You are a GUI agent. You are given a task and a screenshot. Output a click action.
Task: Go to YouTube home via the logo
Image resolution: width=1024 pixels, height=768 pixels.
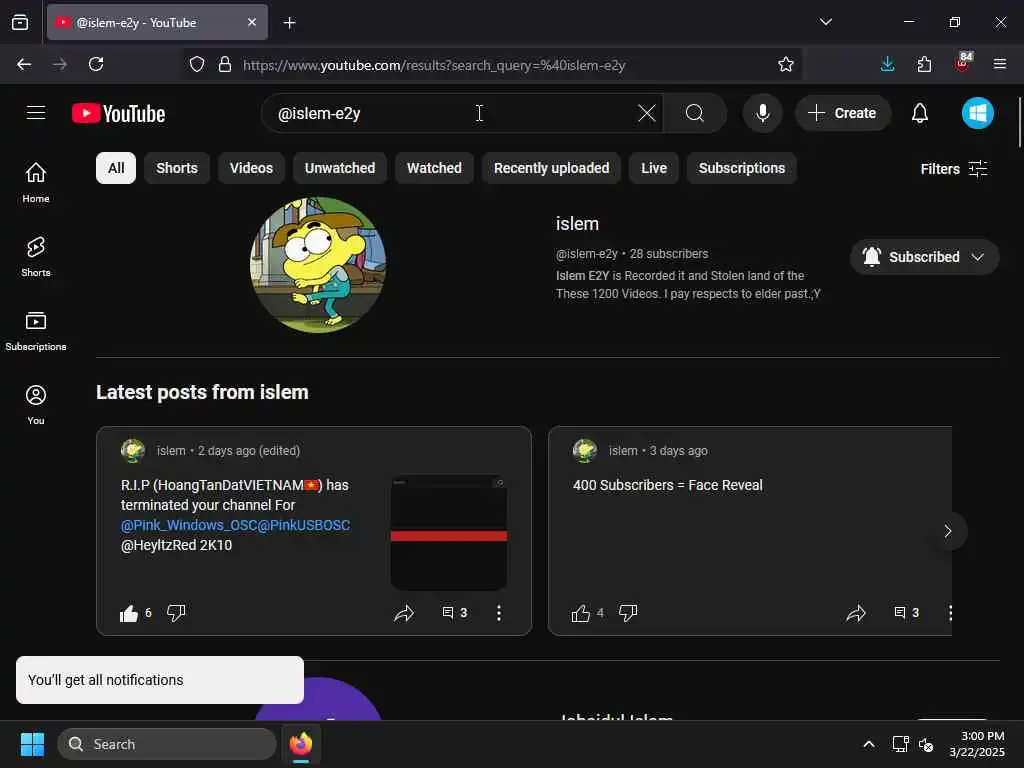[118, 114]
